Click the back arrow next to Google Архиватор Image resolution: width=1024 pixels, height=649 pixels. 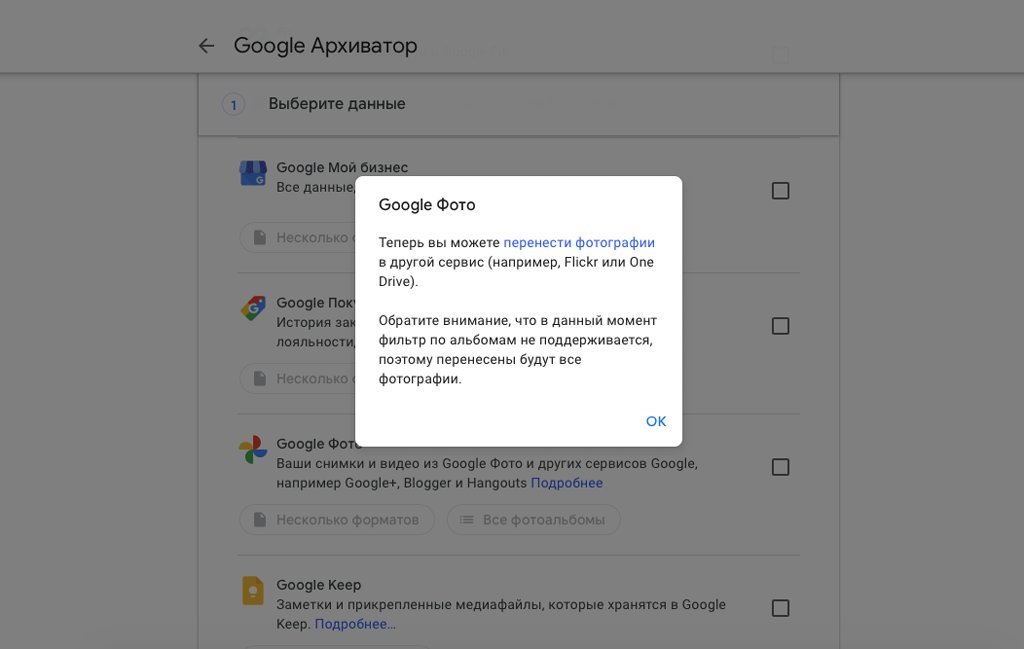pos(206,46)
